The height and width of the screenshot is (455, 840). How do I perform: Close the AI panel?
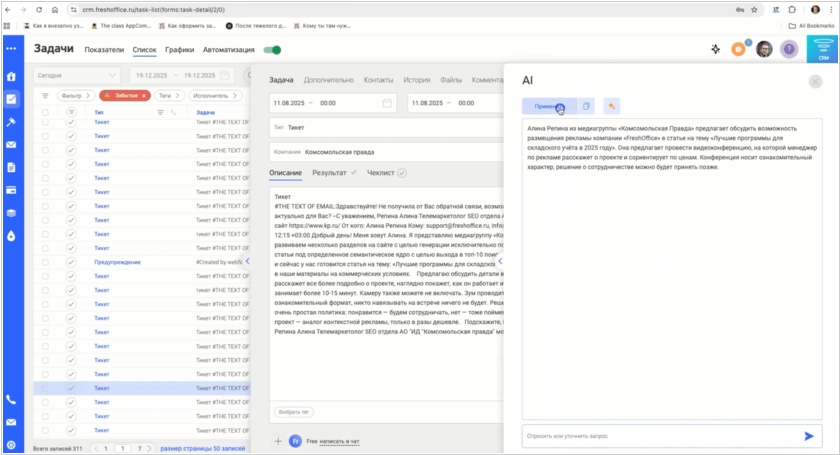pyautogui.click(x=815, y=81)
